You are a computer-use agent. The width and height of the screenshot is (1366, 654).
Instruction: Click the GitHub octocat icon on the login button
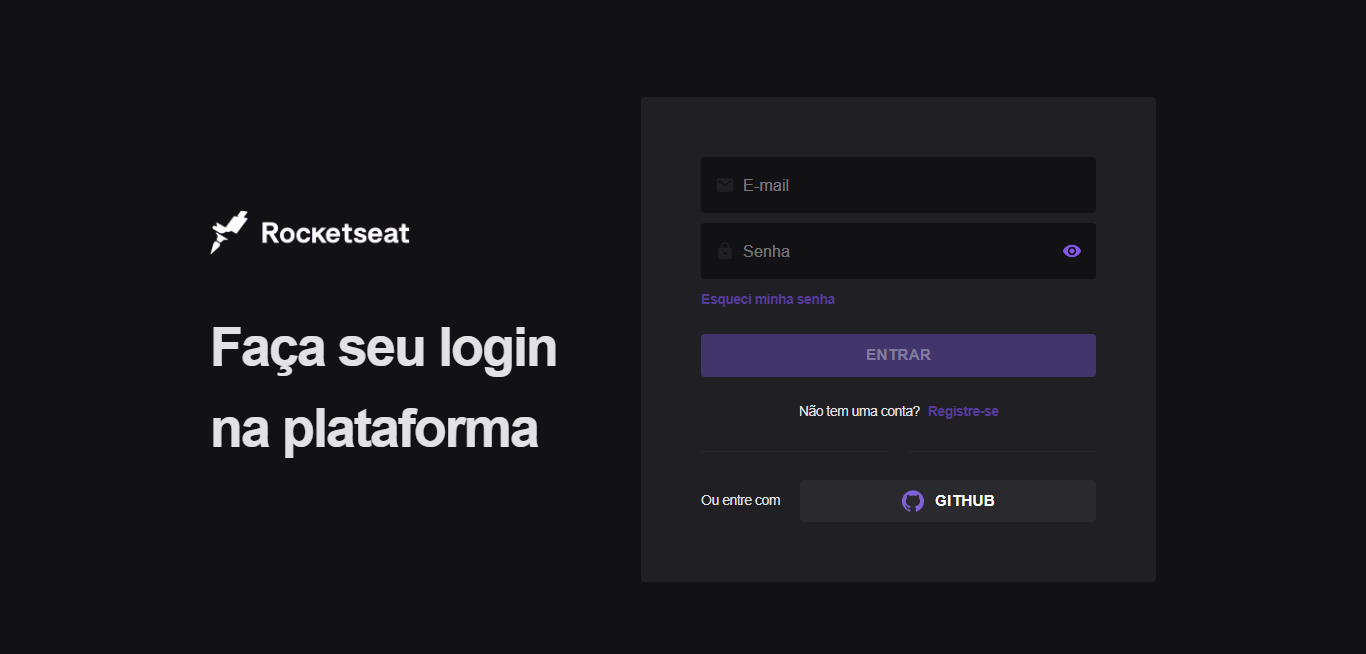(x=912, y=500)
